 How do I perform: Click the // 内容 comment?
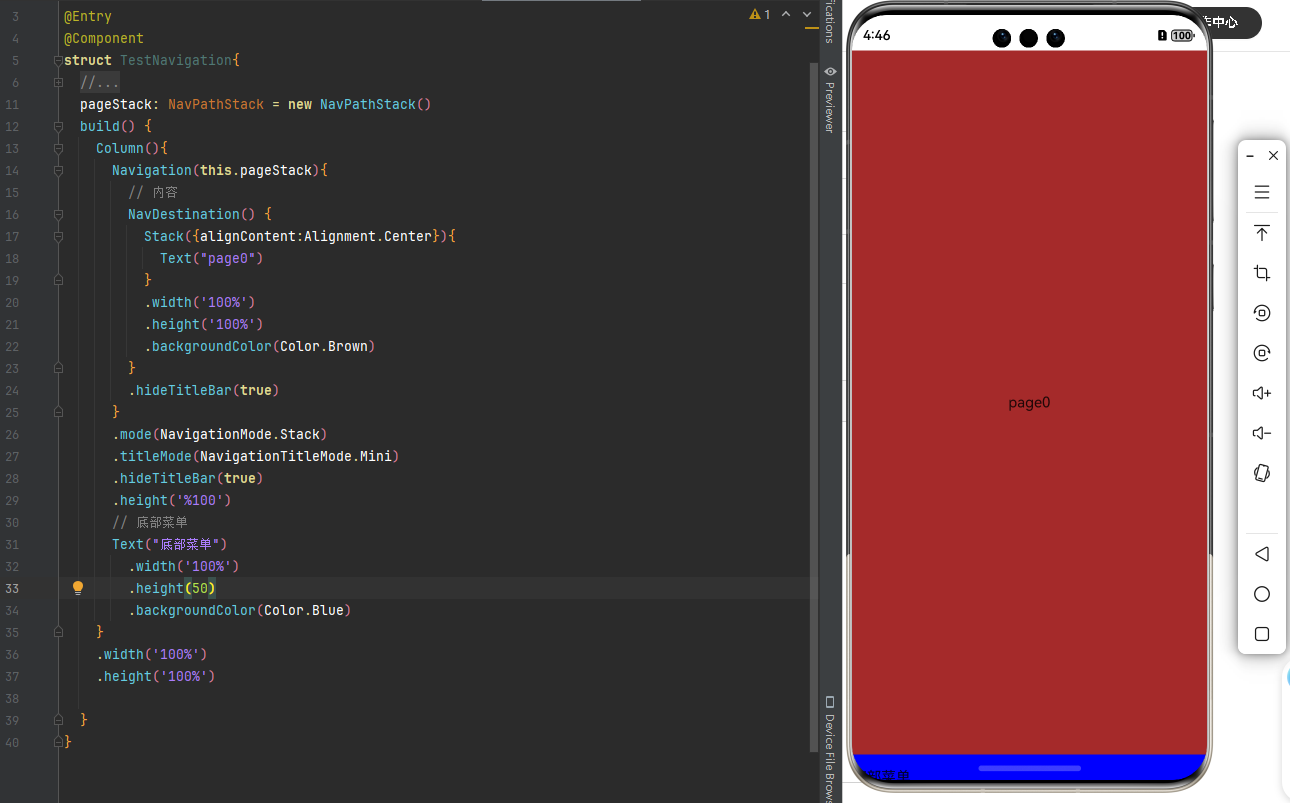point(153,192)
